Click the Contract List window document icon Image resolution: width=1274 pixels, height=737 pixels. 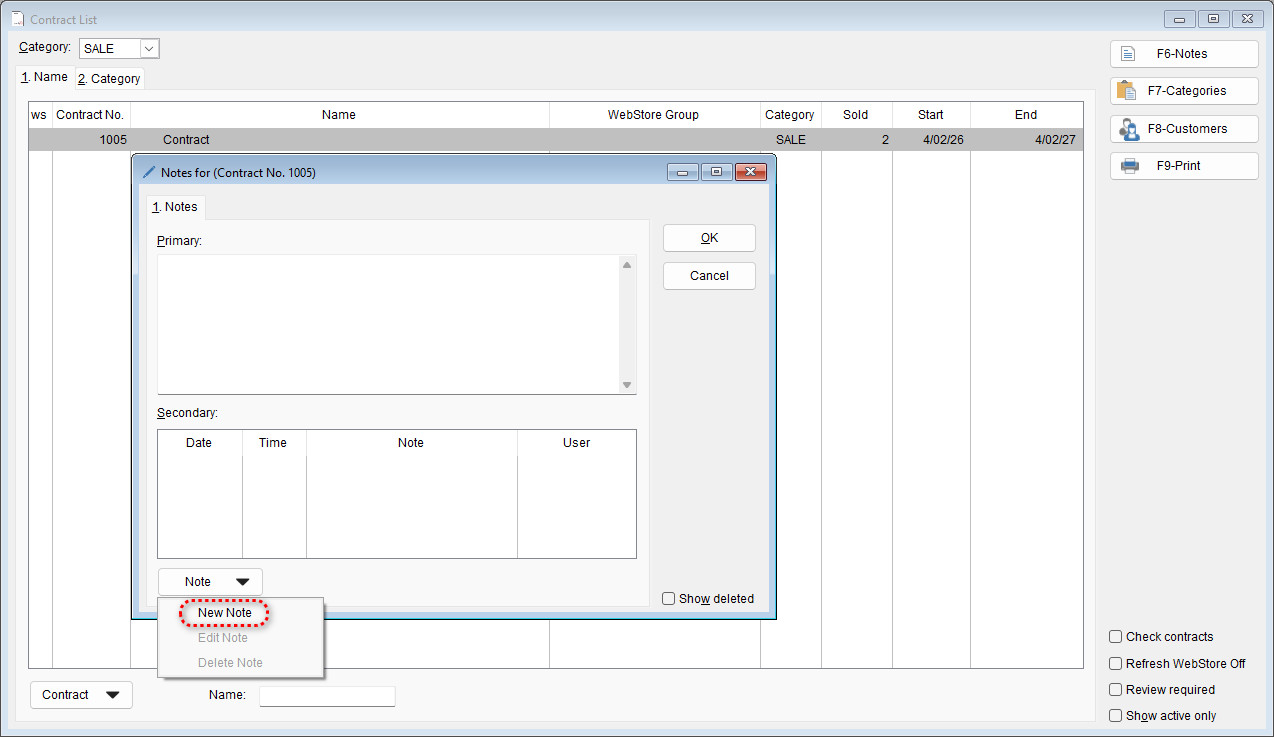[x=17, y=19]
